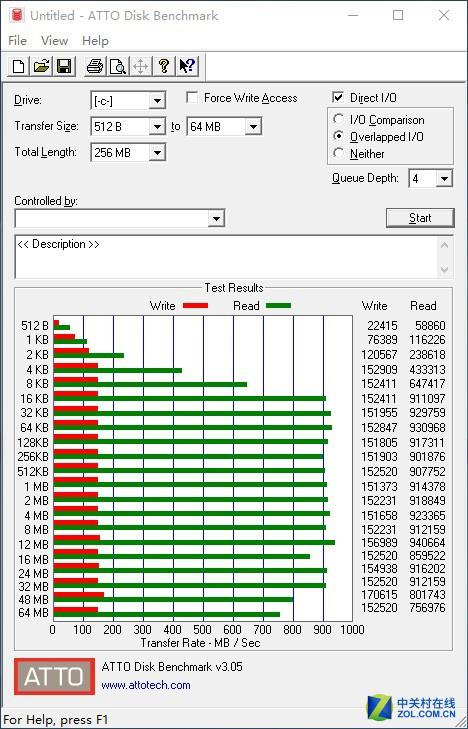Open the Queue Depth dropdown
The image size is (468, 729).
click(444, 179)
